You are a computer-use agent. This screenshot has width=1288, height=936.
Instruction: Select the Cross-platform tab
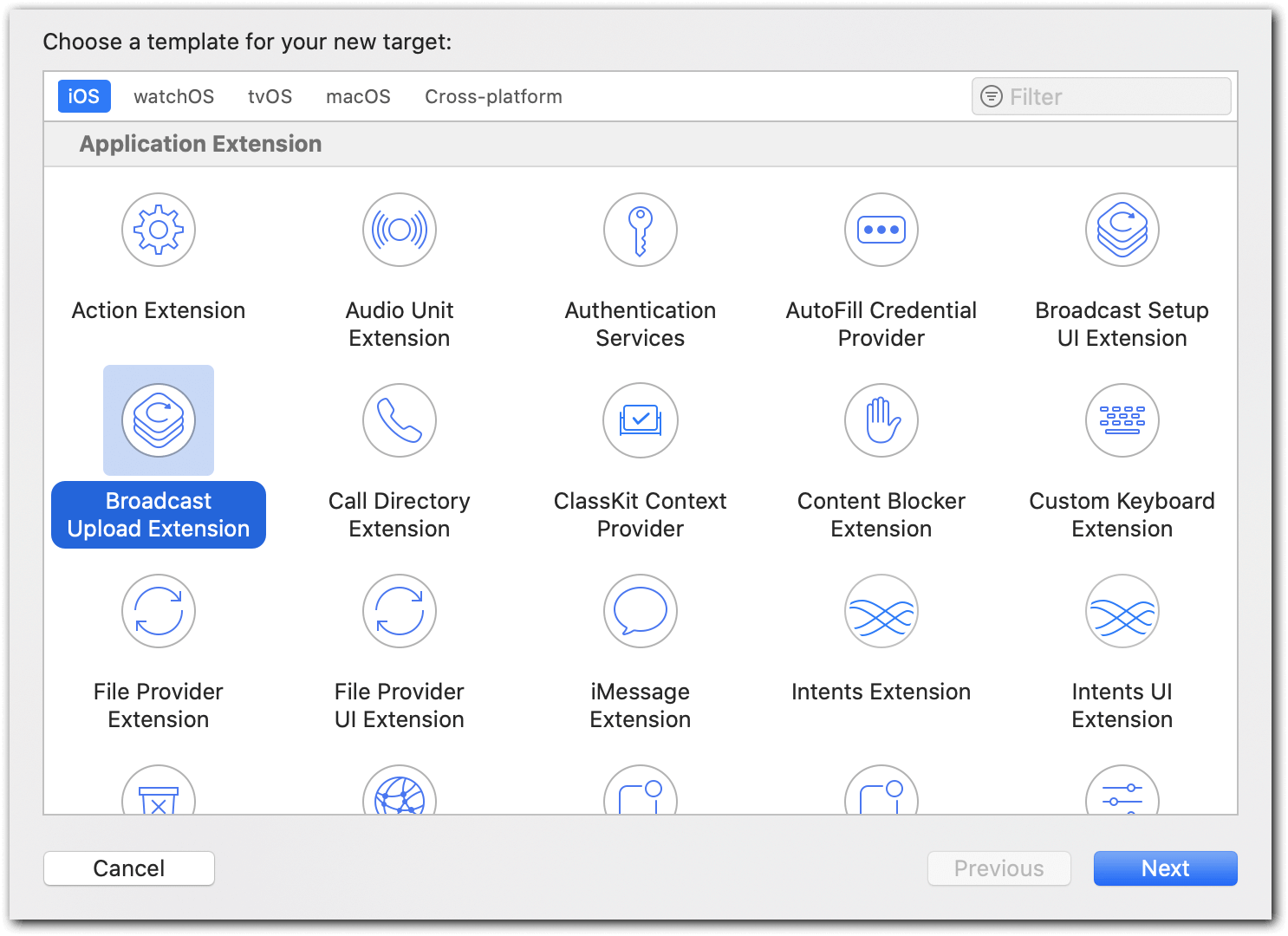493,96
